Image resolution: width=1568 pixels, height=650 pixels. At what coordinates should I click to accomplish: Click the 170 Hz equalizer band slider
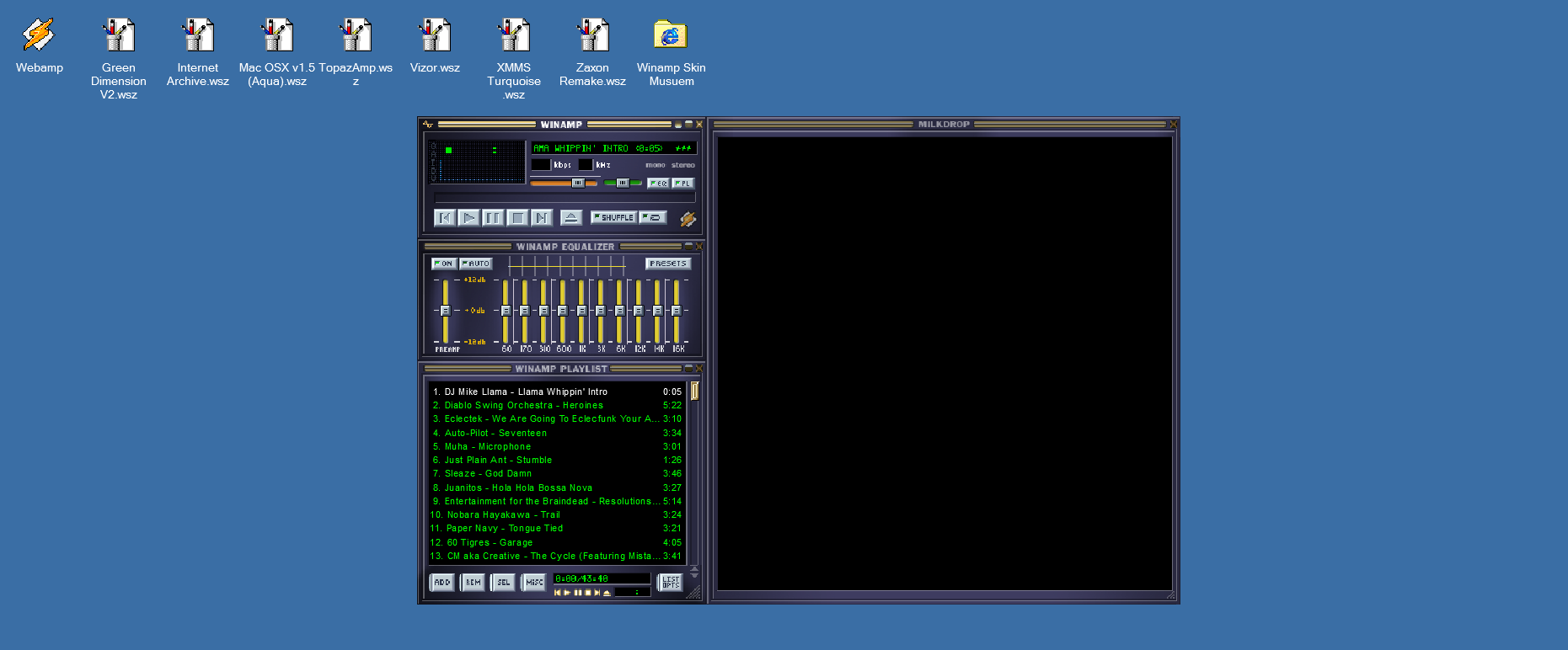coord(524,311)
